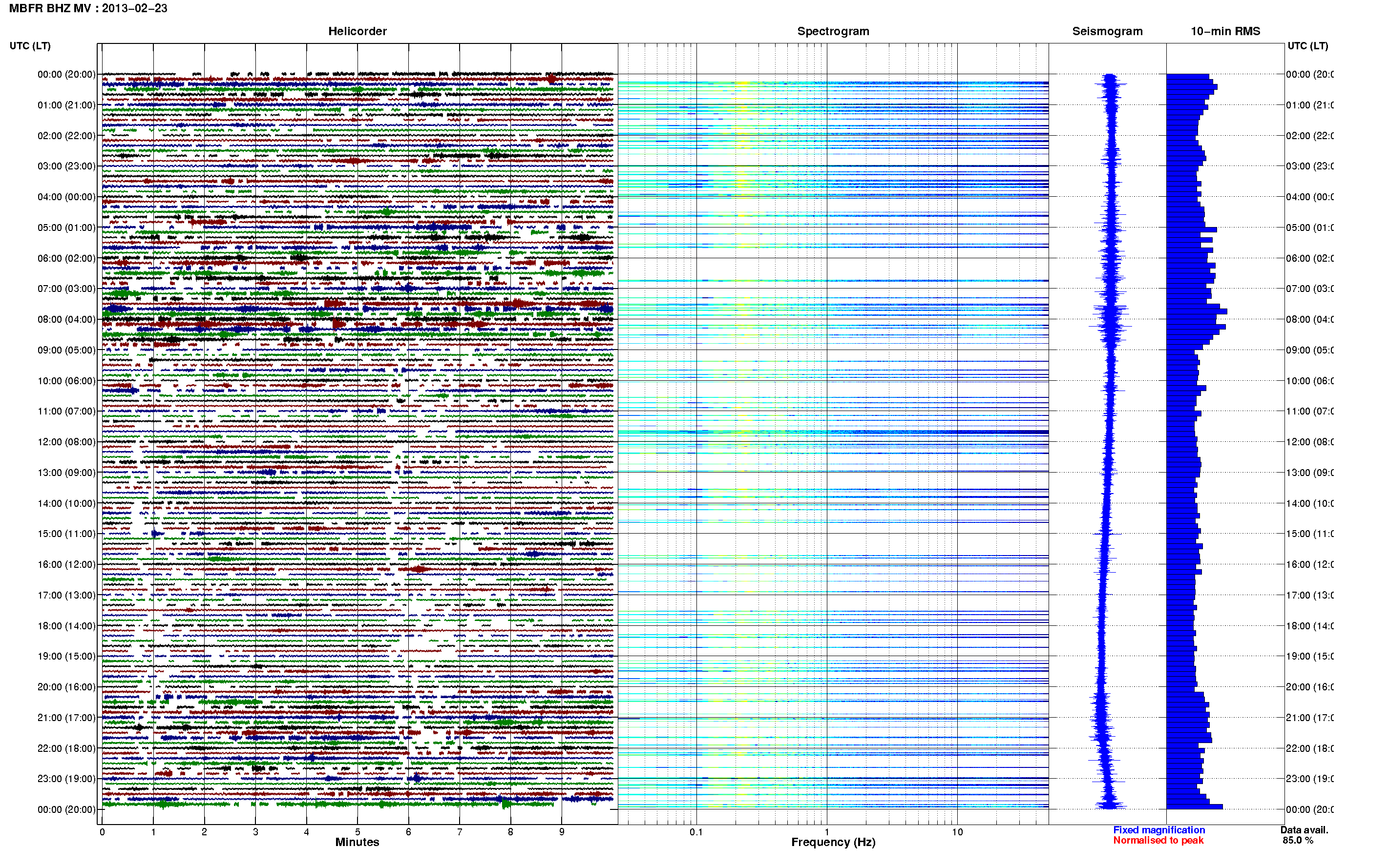This screenshot has width=1389, height=868.
Task: Select the '18:00 (14:00)' helicorder time label
Action: pos(66,626)
